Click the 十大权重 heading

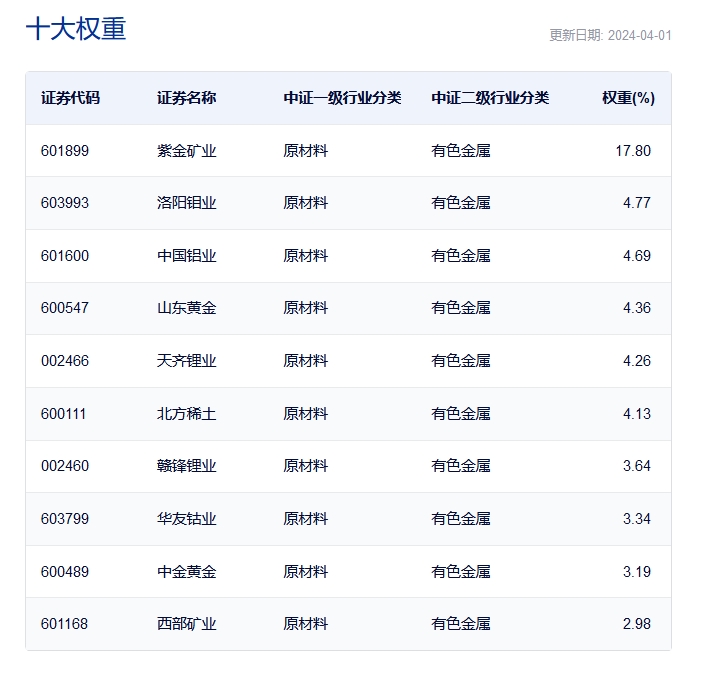[x=76, y=29]
